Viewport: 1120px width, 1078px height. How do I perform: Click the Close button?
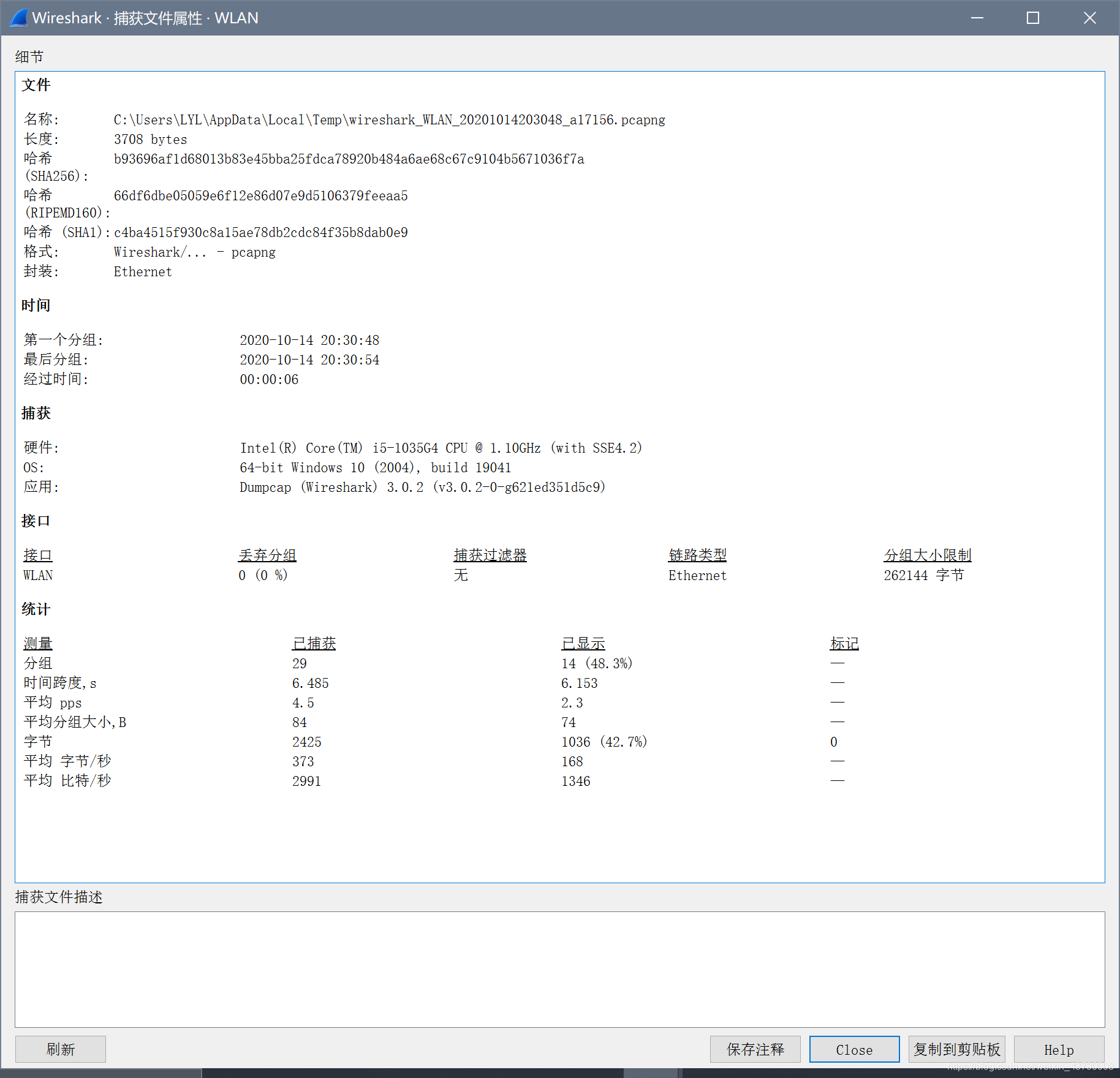pyautogui.click(x=854, y=1049)
